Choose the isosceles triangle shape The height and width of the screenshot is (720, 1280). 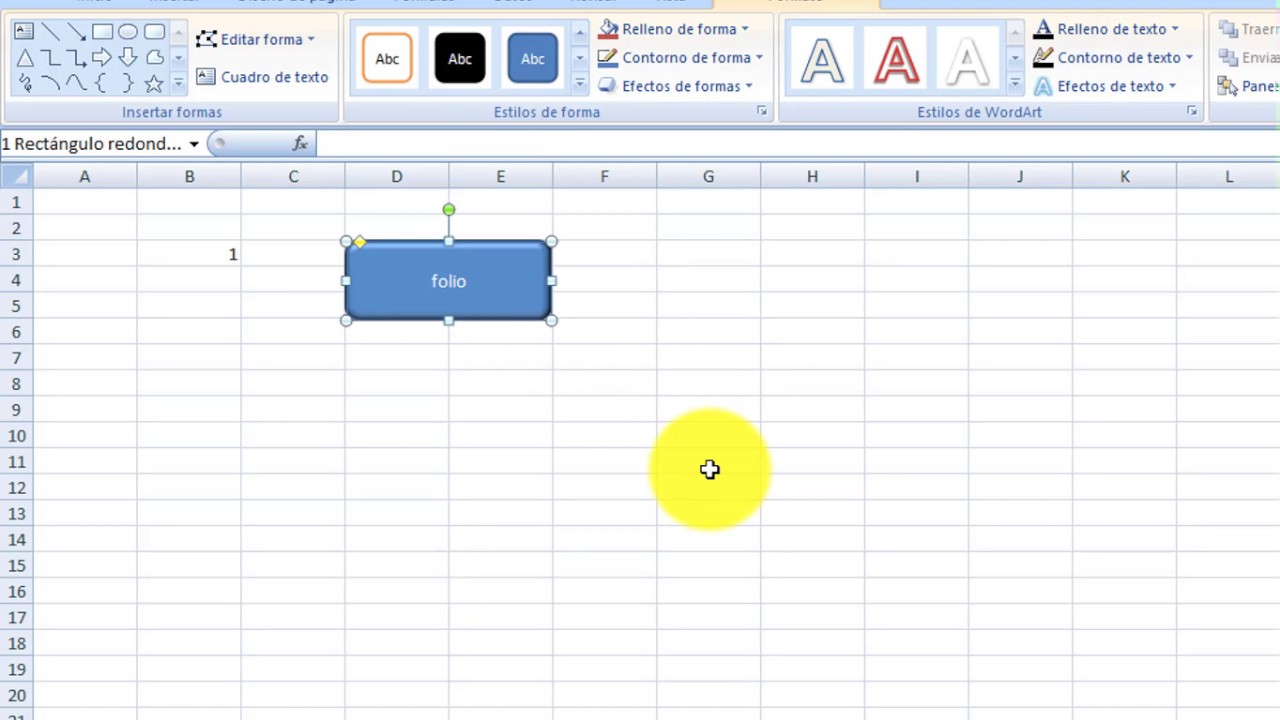(x=25, y=57)
